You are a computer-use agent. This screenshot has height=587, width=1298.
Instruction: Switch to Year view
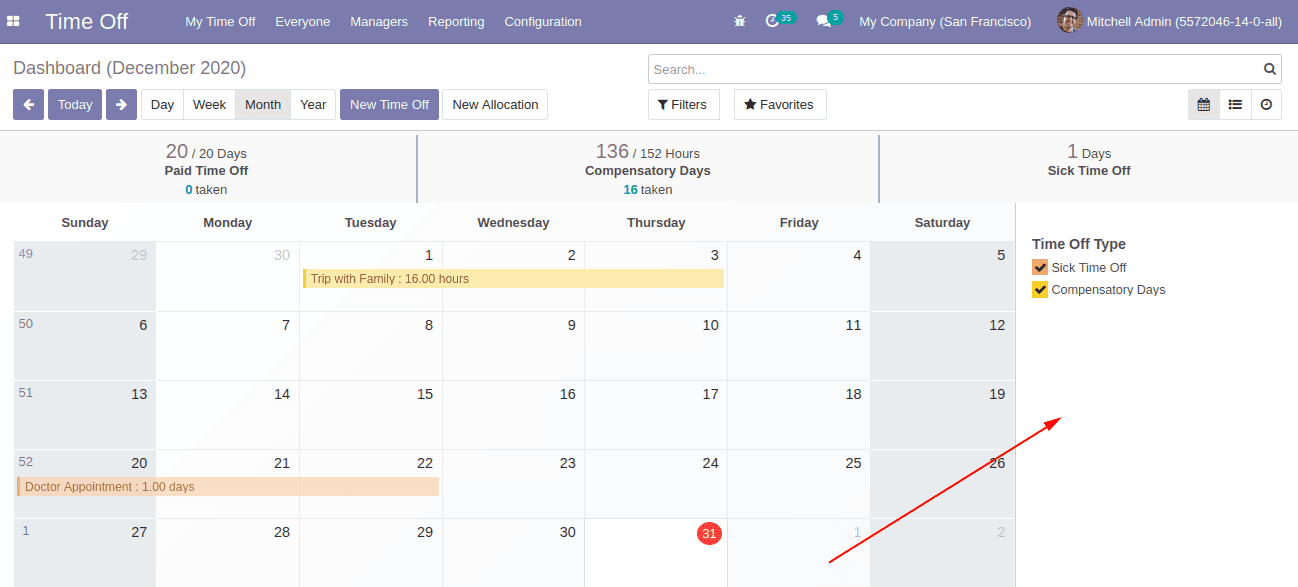click(313, 104)
